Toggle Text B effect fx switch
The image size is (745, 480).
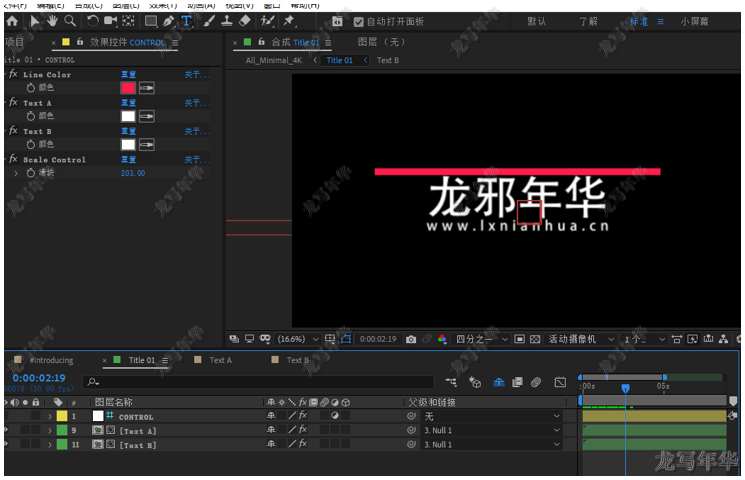click(x=13, y=131)
